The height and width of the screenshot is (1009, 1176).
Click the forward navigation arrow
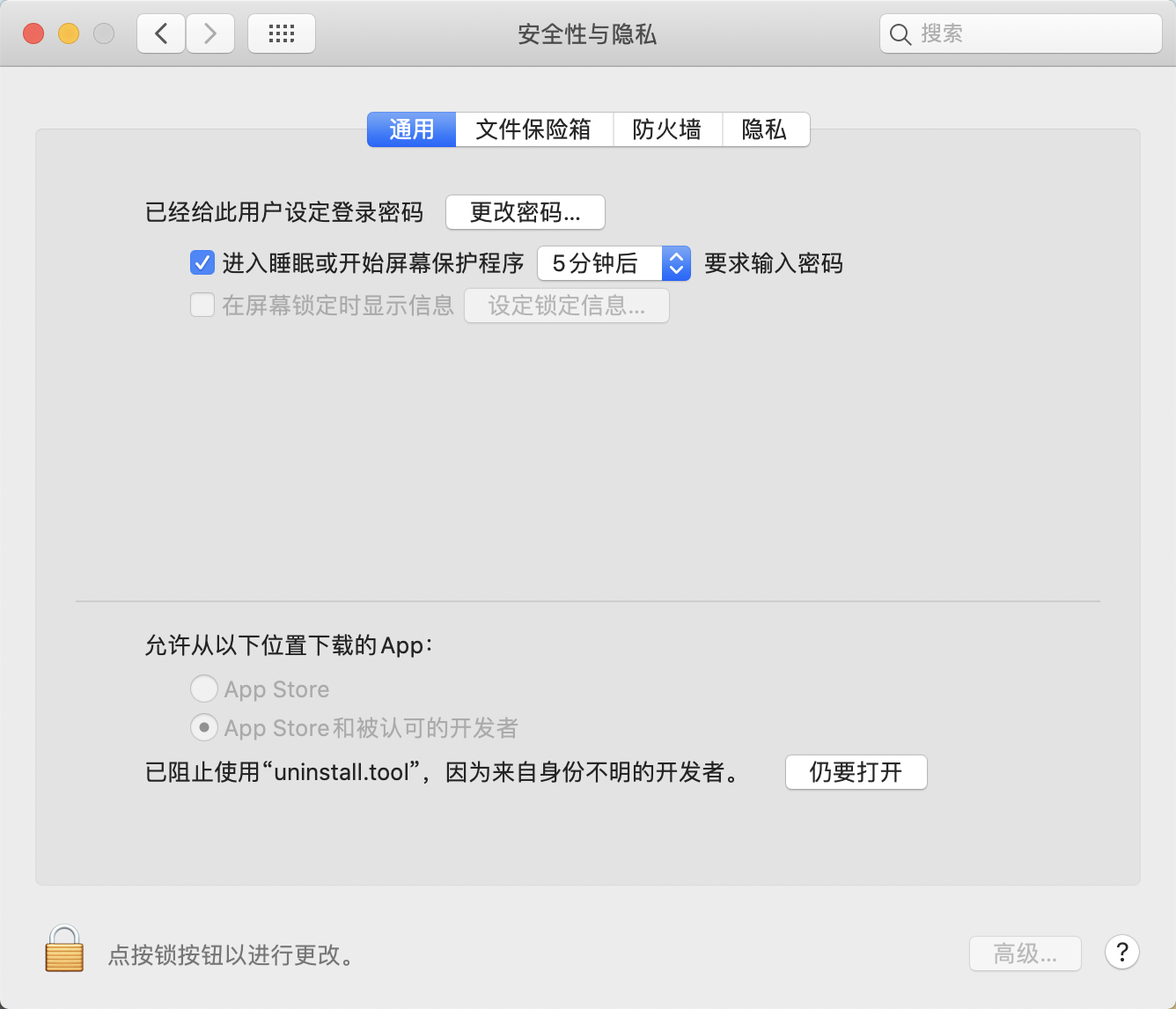[x=210, y=34]
